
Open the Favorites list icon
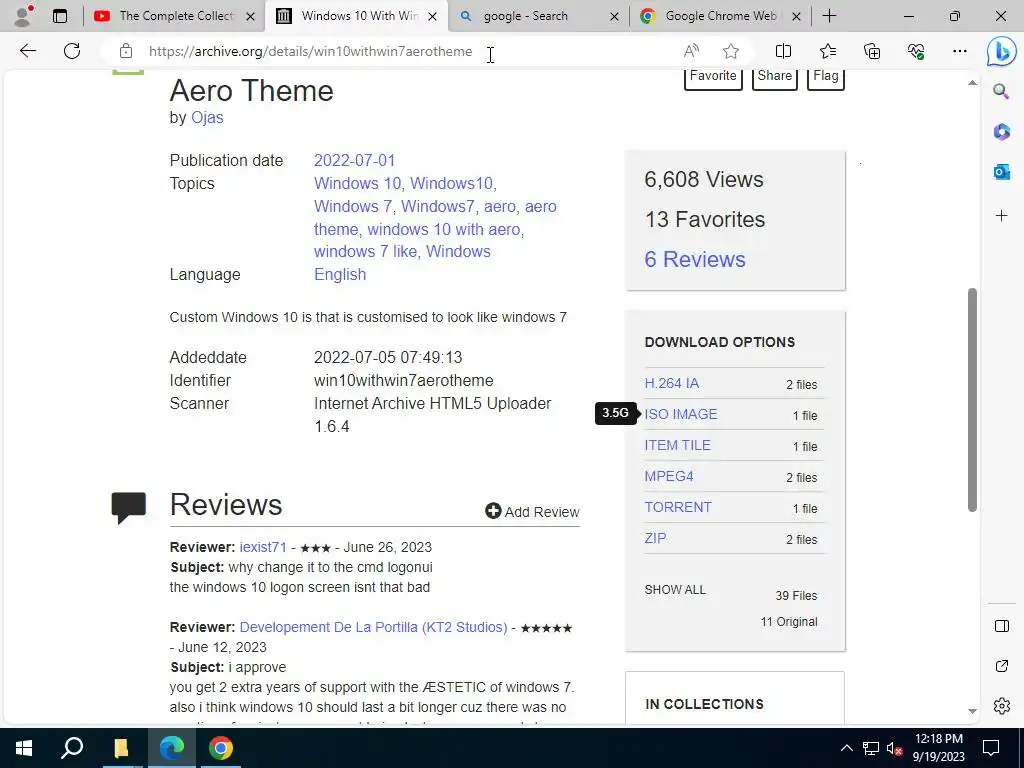[x=827, y=51]
